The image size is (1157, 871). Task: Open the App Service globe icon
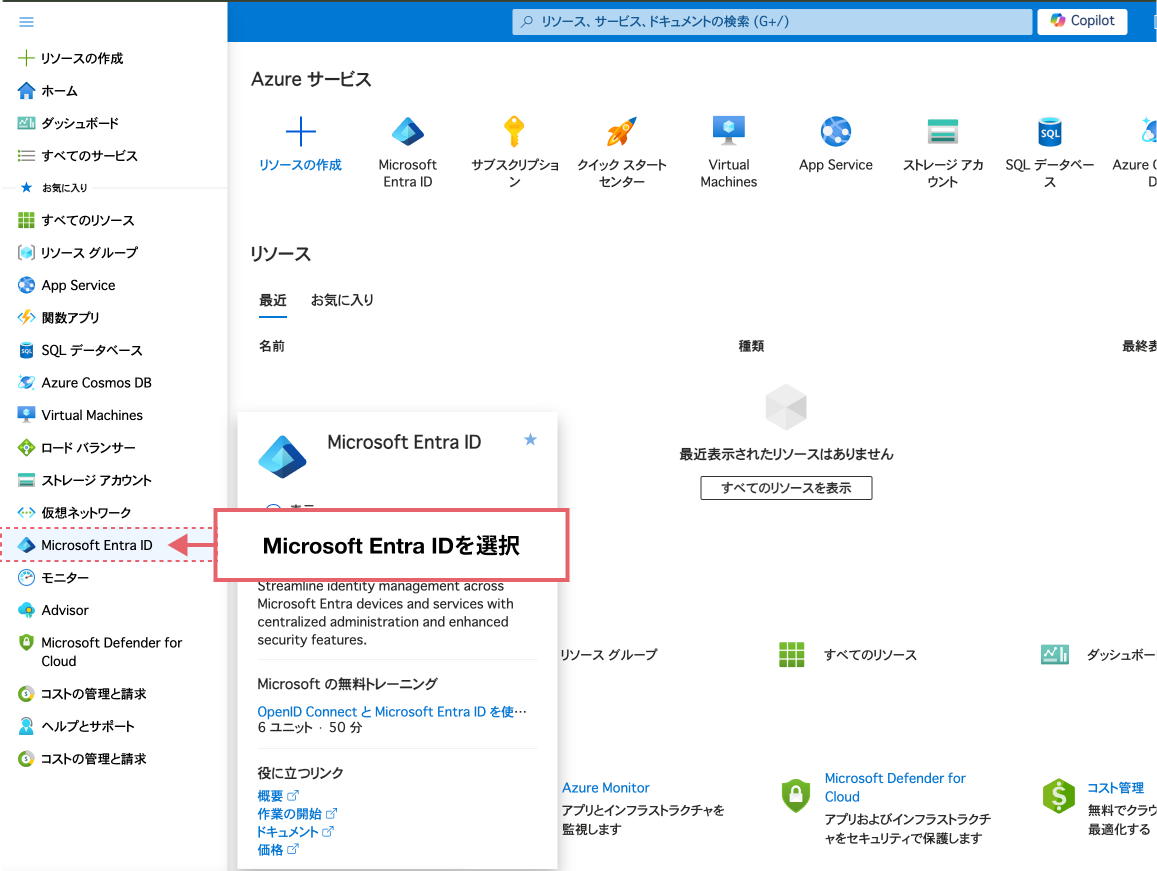pyautogui.click(x=836, y=131)
